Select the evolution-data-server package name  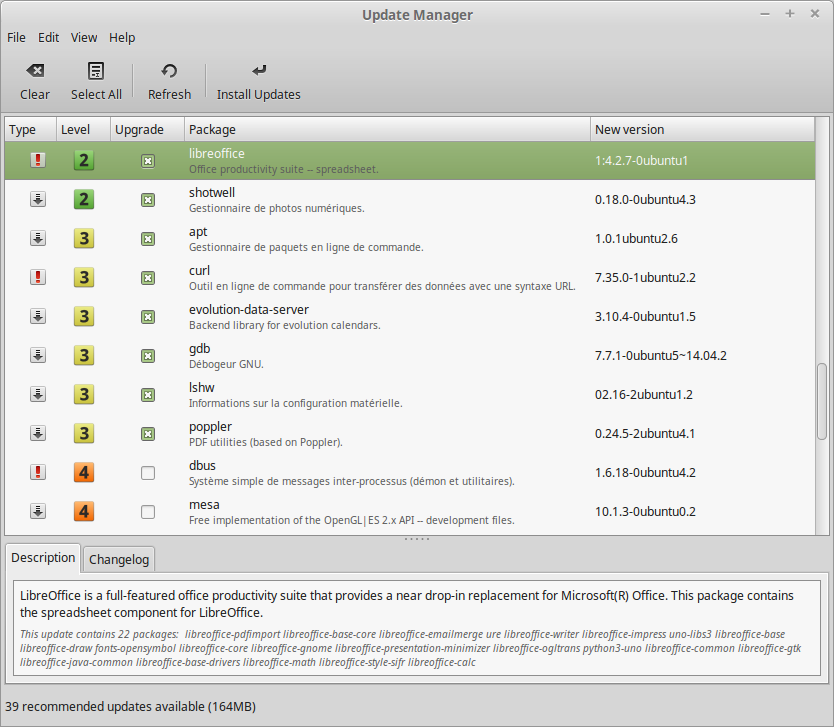(x=249, y=310)
